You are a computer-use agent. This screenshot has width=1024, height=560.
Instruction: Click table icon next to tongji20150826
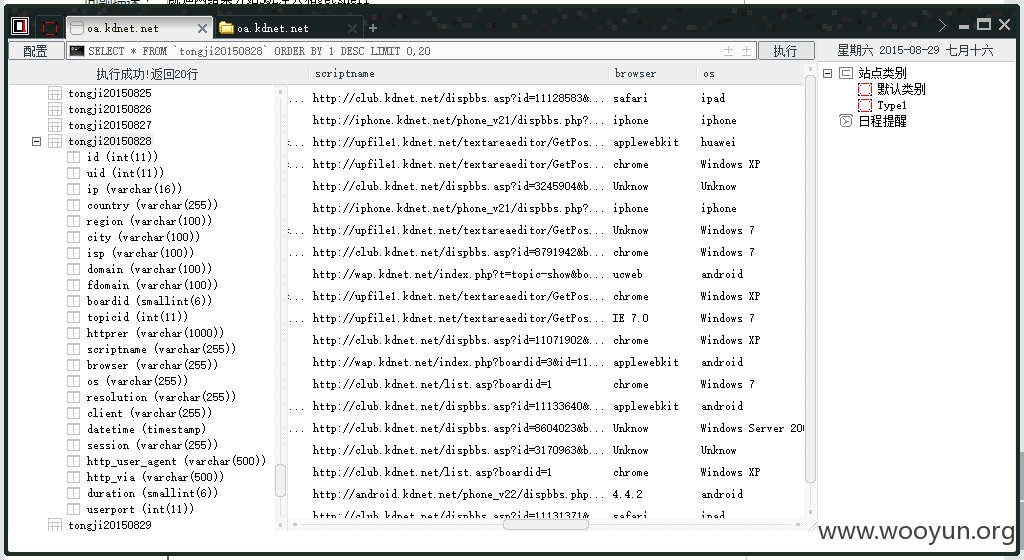55,109
